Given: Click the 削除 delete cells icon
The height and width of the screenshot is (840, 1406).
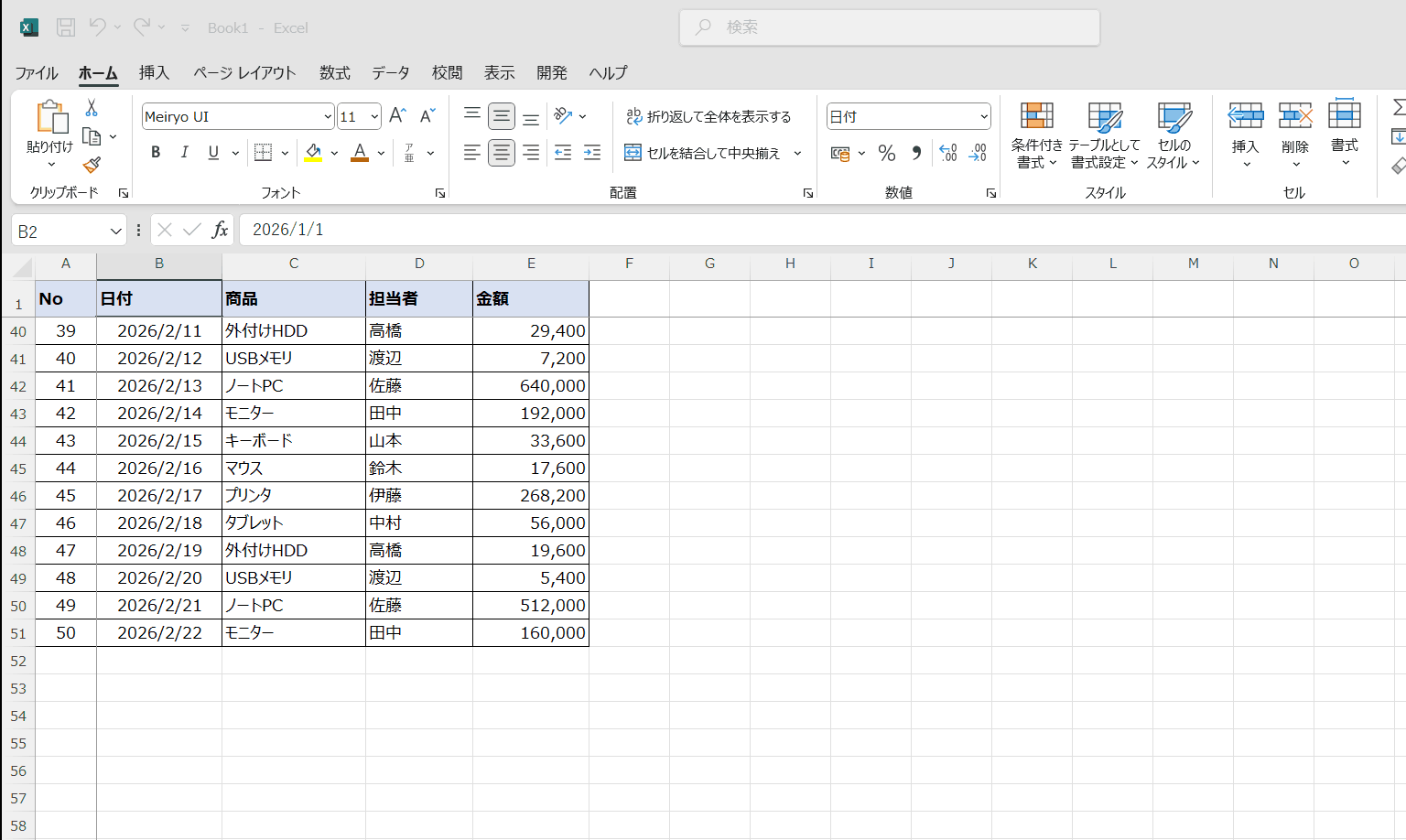Looking at the screenshot, I should (1295, 116).
